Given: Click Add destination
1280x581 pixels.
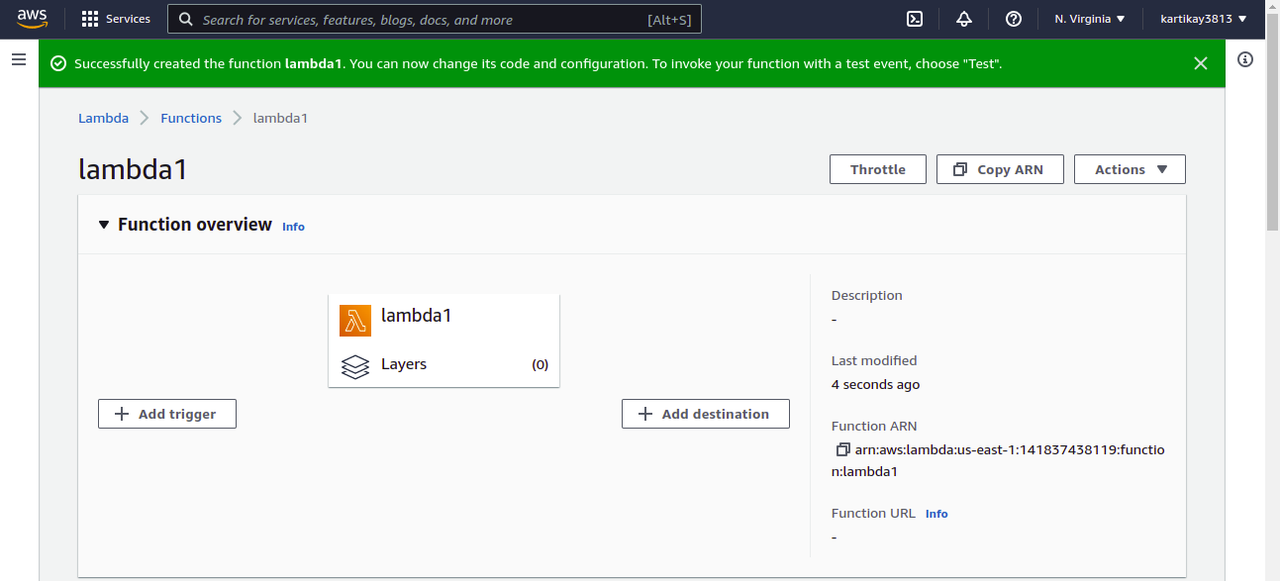Looking at the screenshot, I should [x=705, y=414].
